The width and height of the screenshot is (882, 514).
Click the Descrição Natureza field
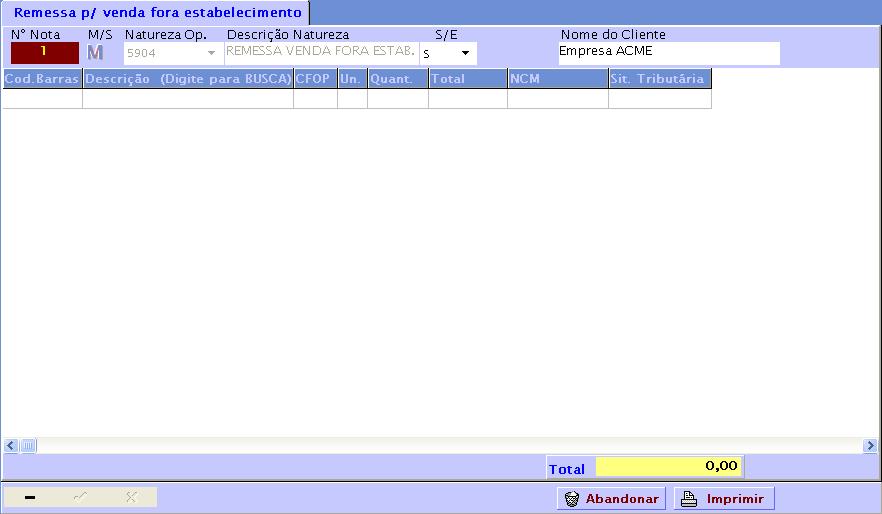coord(321,52)
